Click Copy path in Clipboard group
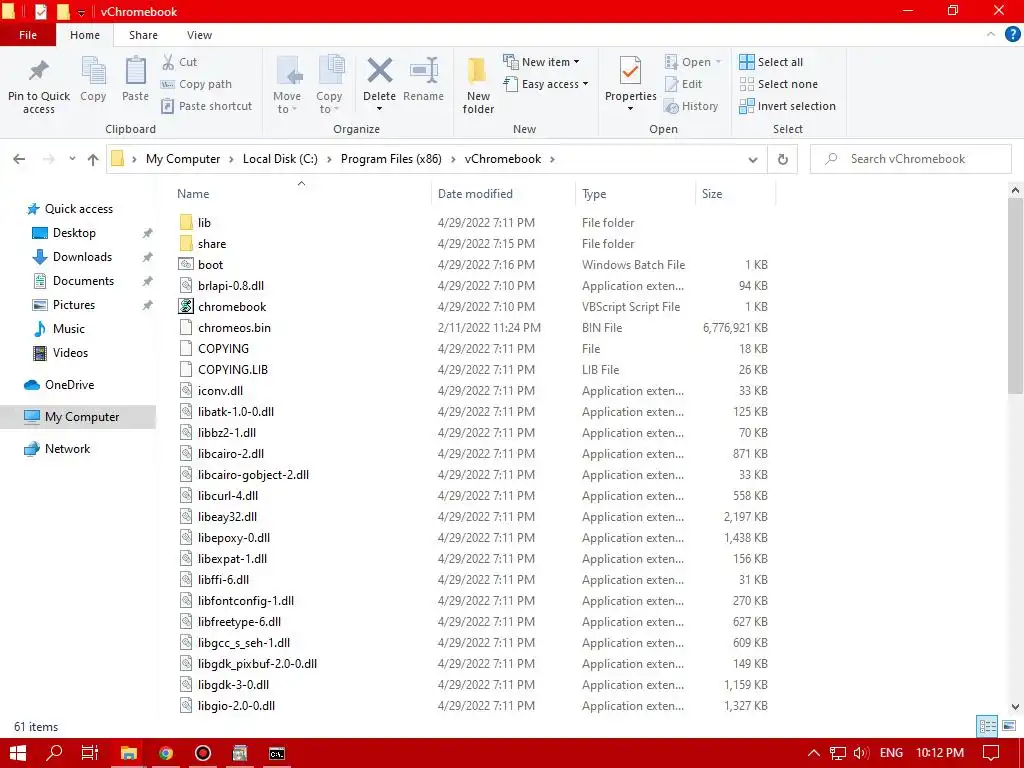The image size is (1024, 768). [196, 84]
